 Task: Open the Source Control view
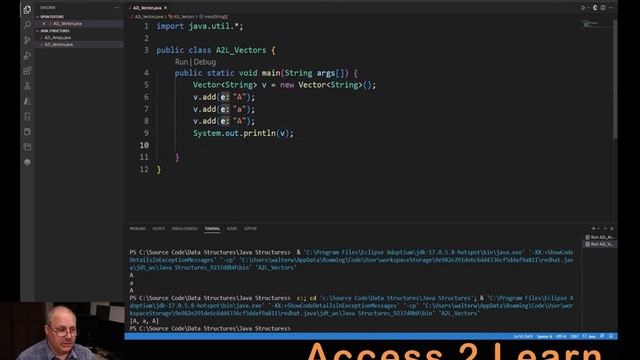(x=27, y=40)
